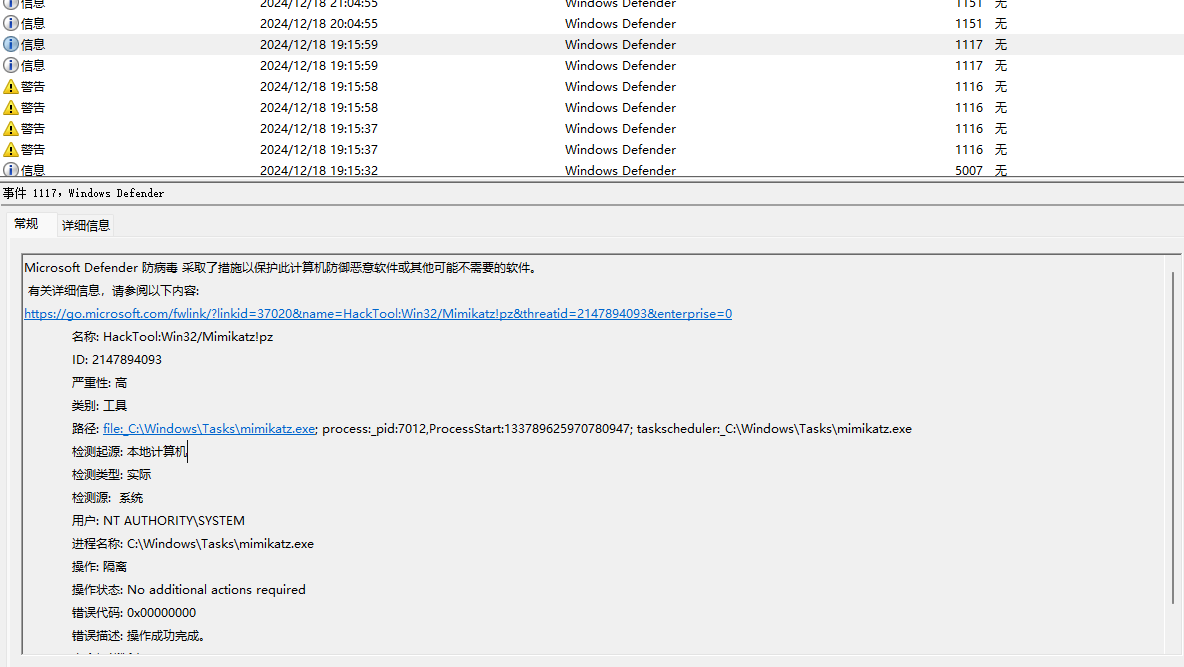Open the 详细信息 tab
Viewport: 1184px width, 667px height.
tap(86, 225)
